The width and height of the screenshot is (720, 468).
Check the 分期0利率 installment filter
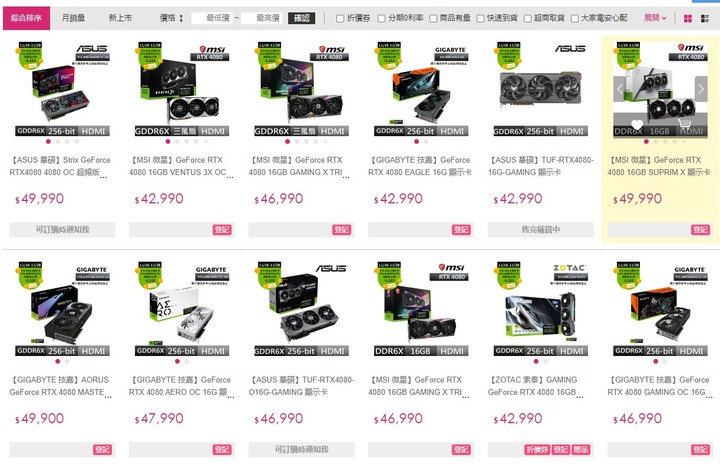pos(381,18)
